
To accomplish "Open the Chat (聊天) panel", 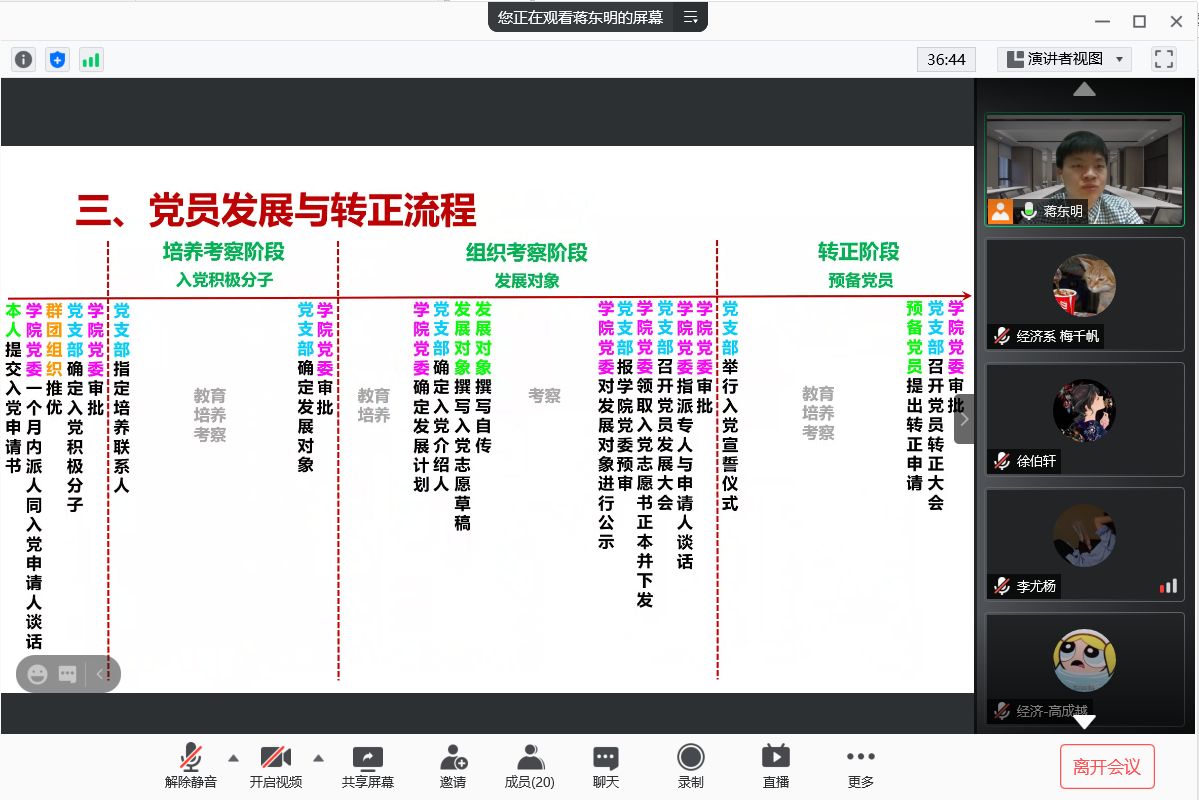I will click(x=605, y=766).
